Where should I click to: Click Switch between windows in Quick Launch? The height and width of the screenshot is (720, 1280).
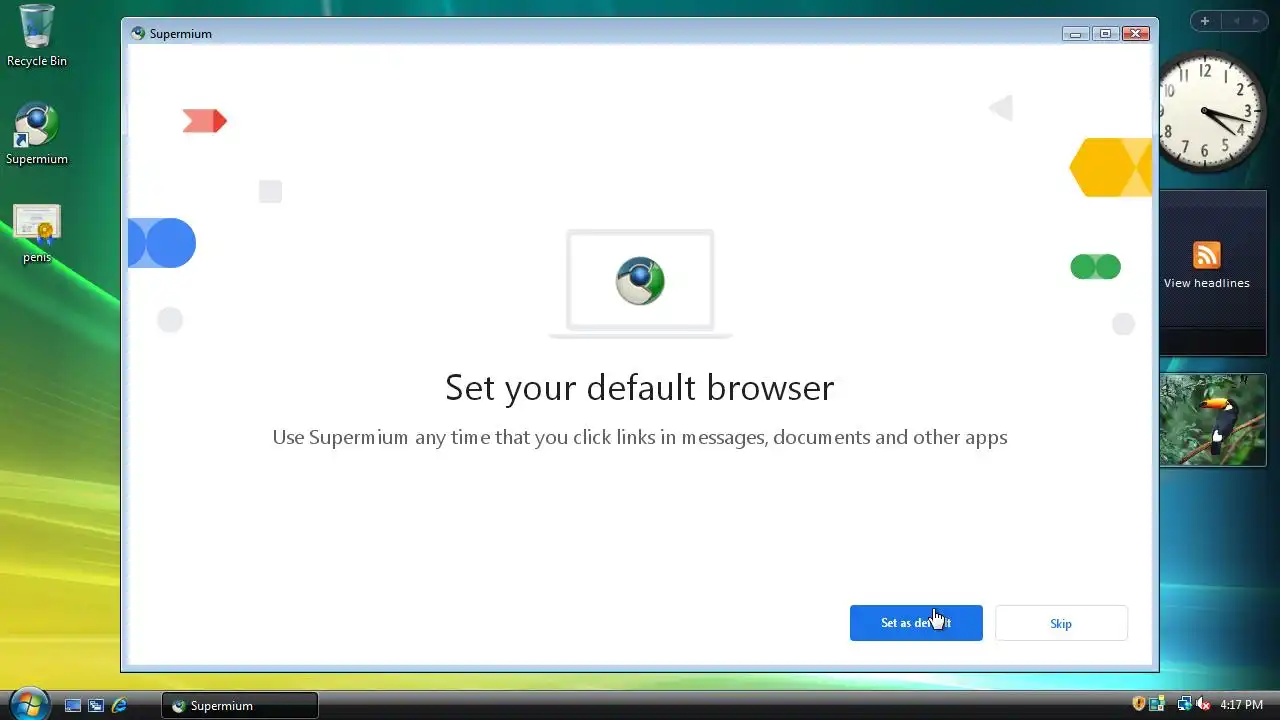pyautogui.click(x=96, y=705)
